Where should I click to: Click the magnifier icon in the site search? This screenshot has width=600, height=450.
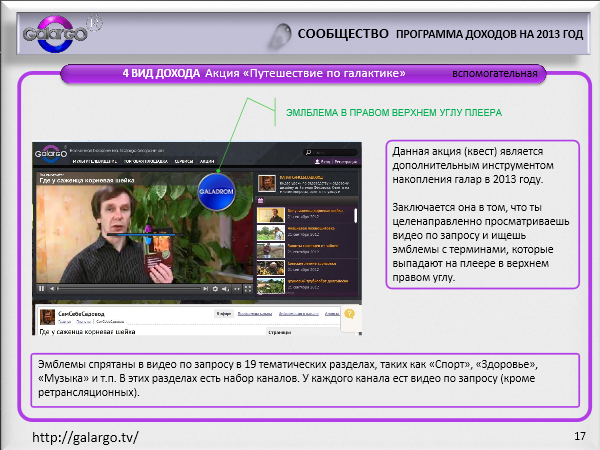(308, 152)
